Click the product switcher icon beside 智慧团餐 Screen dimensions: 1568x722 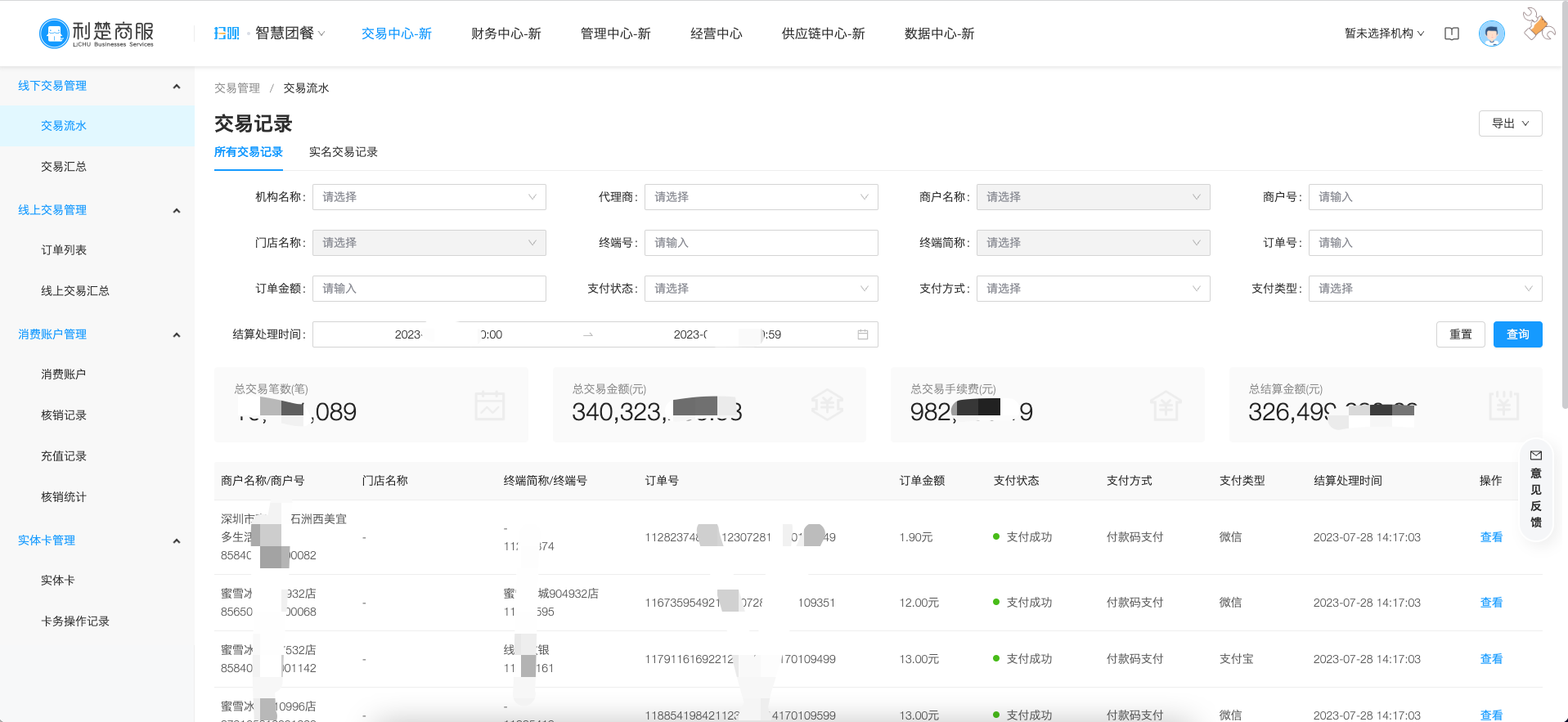pyautogui.click(x=227, y=34)
